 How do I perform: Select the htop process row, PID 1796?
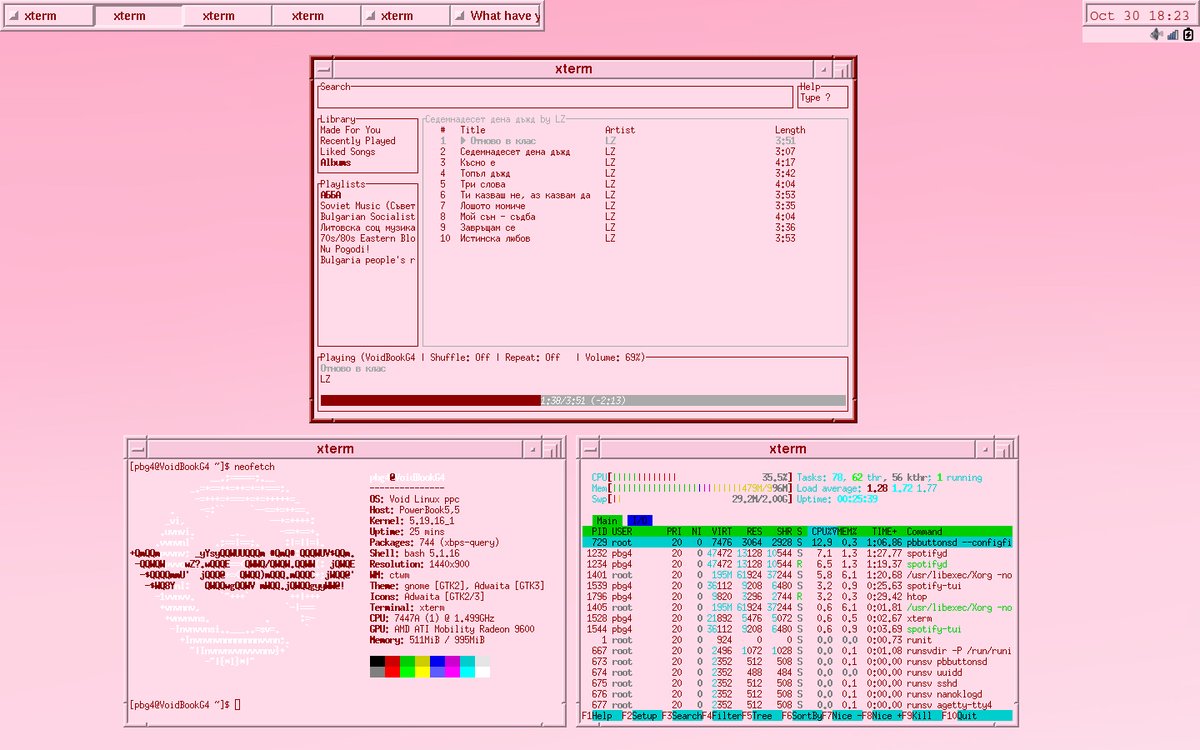pyautogui.click(x=797, y=597)
